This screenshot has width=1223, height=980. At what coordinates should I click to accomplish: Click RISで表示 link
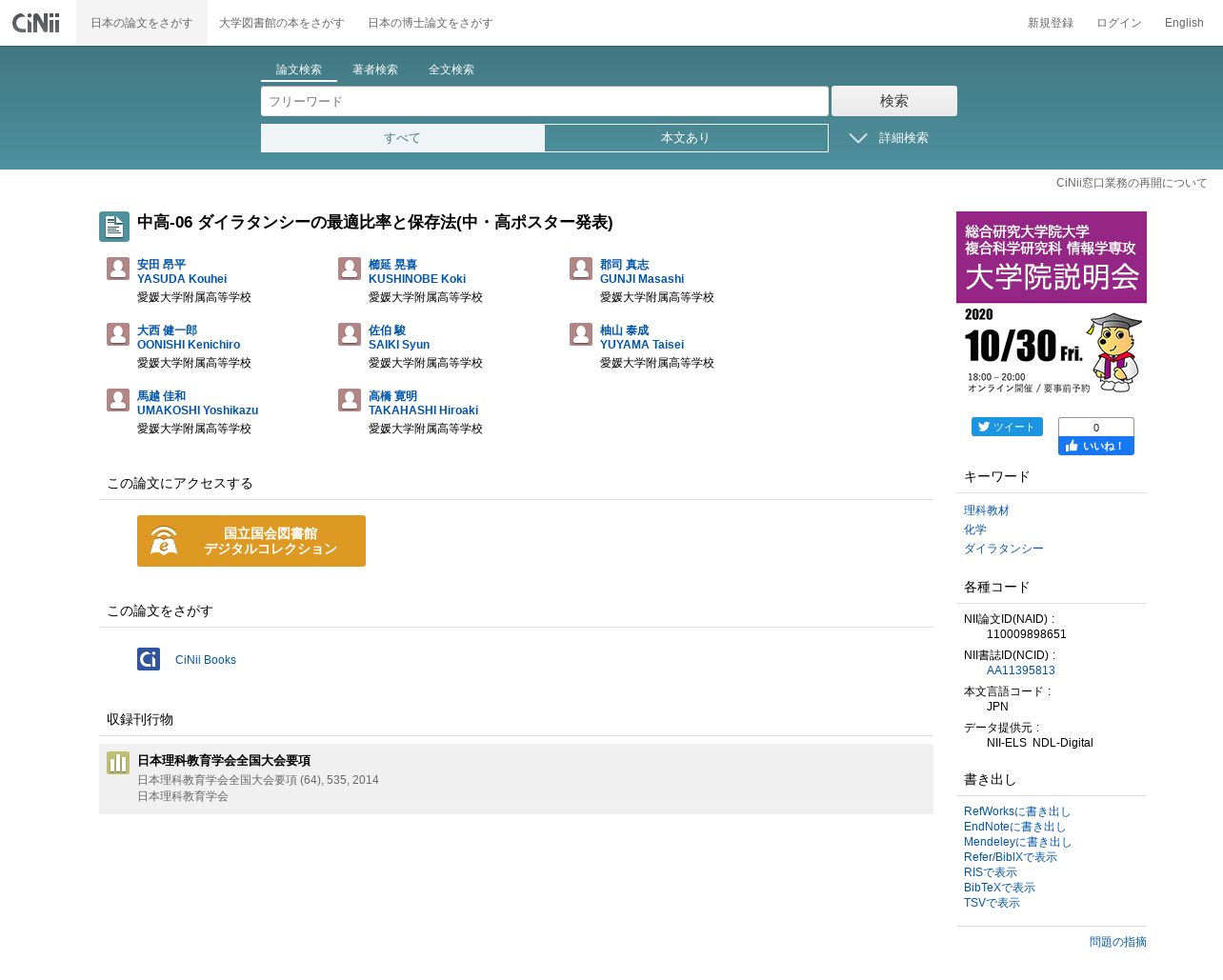pos(991,872)
